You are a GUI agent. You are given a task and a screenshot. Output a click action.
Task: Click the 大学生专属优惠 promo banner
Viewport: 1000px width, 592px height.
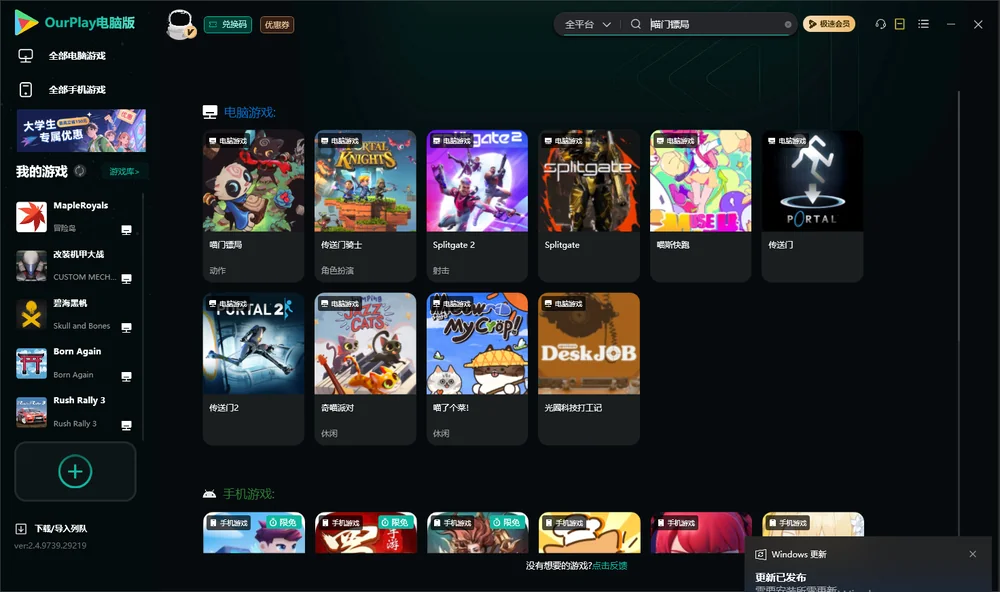(x=82, y=130)
